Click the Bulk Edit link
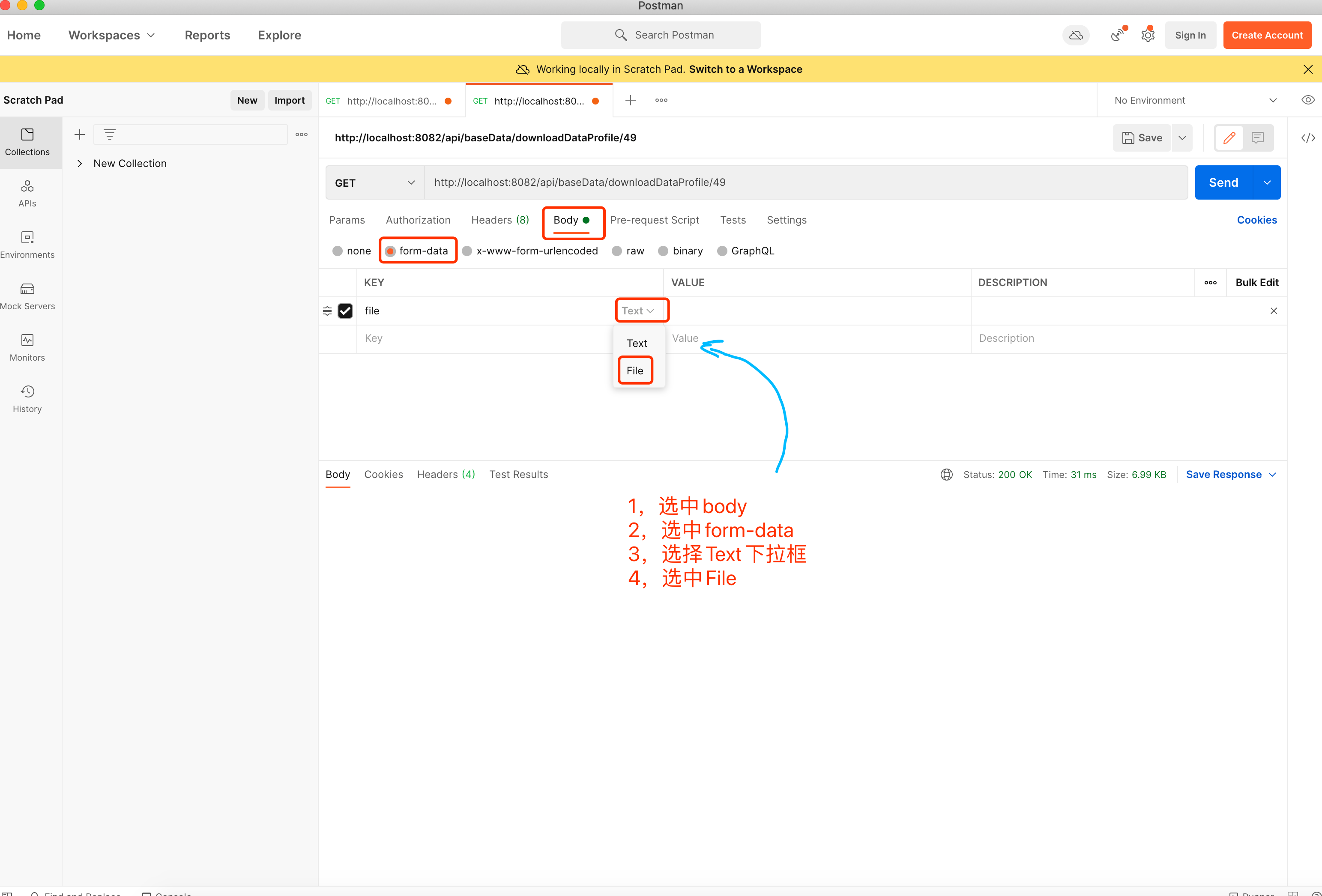The height and width of the screenshot is (896, 1322). [1256, 283]
